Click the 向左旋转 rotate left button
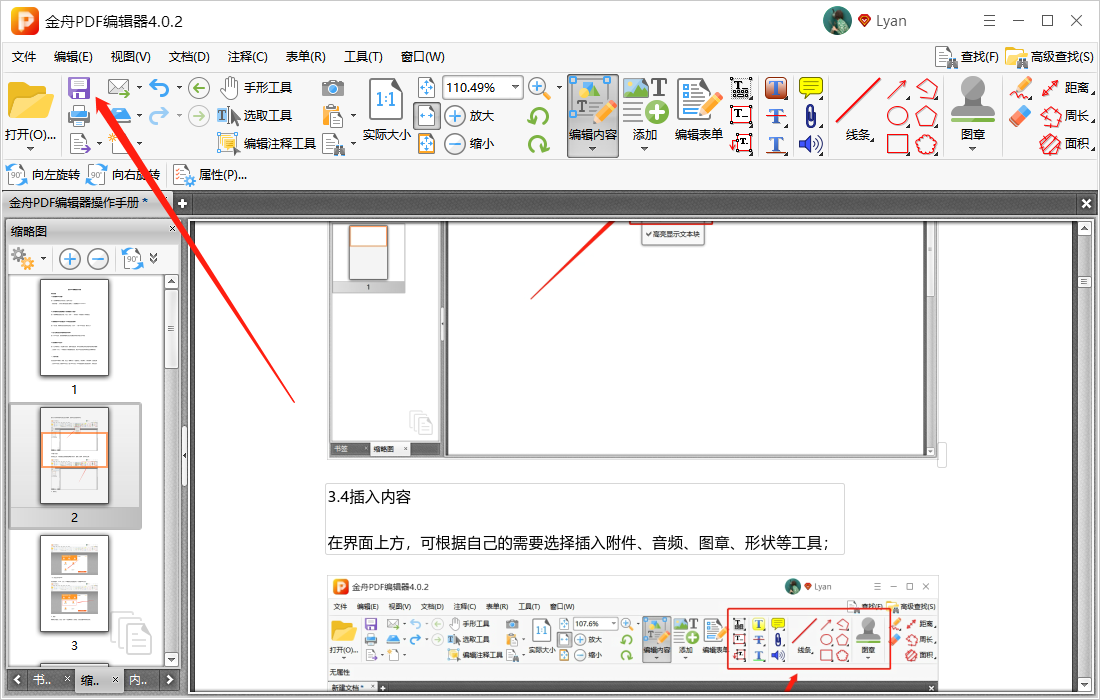 (x=43, y=175)
